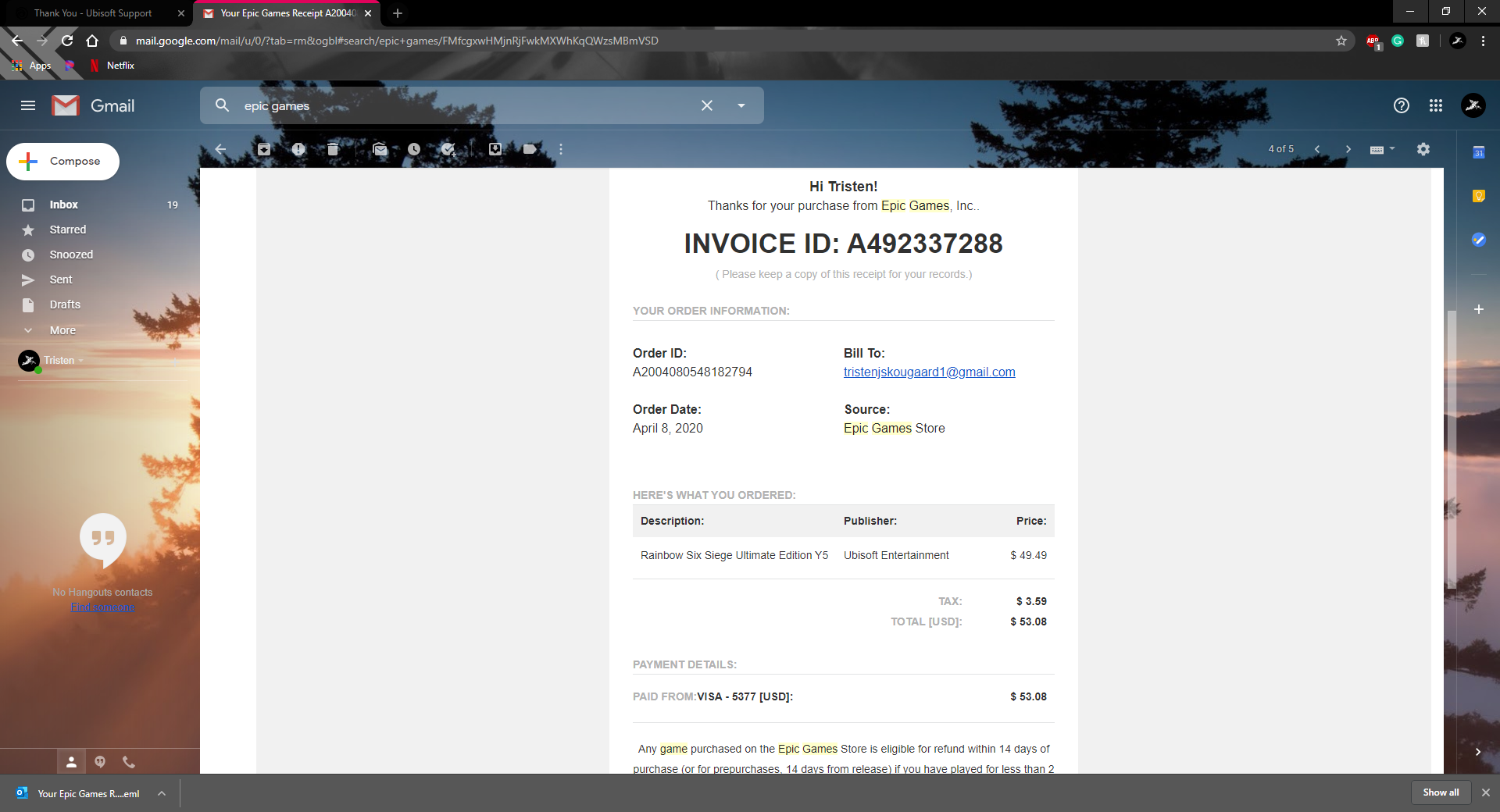This screenshot has height=812, width=1500.
Task: Open Apps bookmark shortcut
Action: click(32, 66)
